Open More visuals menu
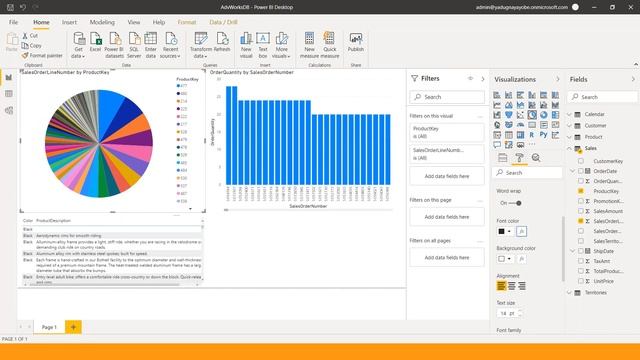The width and height of the screenshot is (640, 360). [x=281, y=44]
